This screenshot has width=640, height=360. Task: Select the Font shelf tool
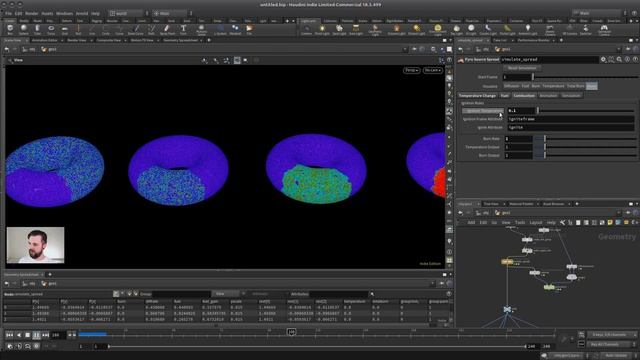pos(183,29)
